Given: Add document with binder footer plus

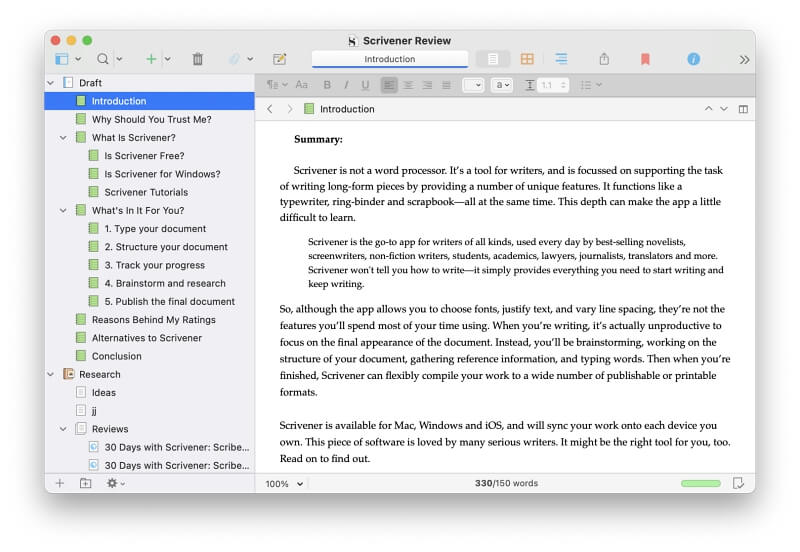Looking at the screenshot, I should [x=60, y=483].
